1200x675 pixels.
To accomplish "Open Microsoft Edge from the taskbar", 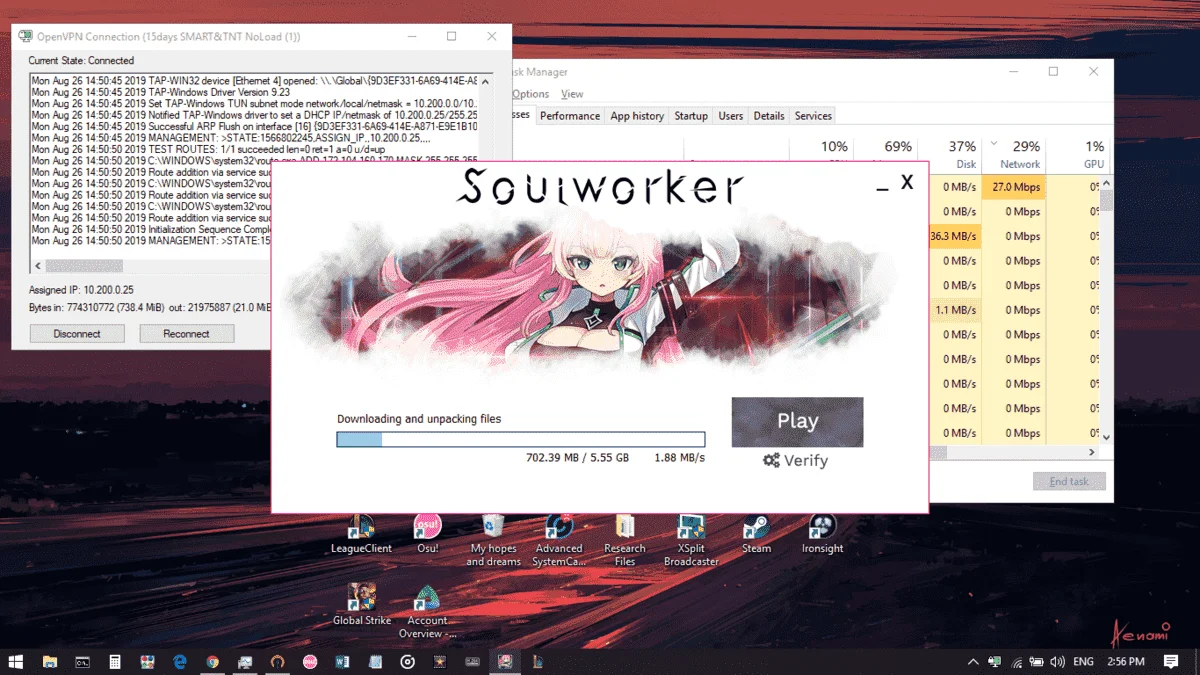I will pos(180,661).
